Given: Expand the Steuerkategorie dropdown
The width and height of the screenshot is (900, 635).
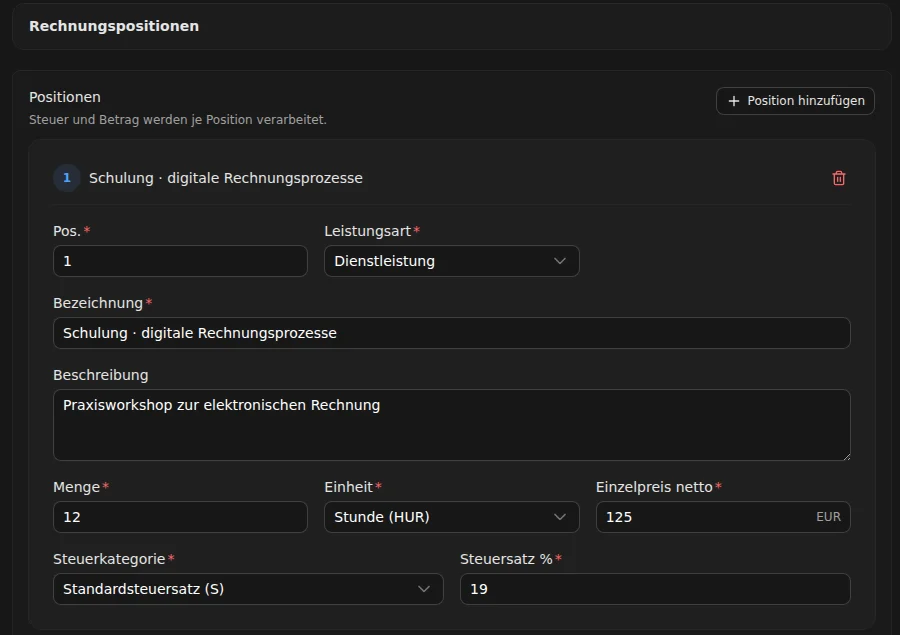Looking at the screenshot, I should [248, 589].
